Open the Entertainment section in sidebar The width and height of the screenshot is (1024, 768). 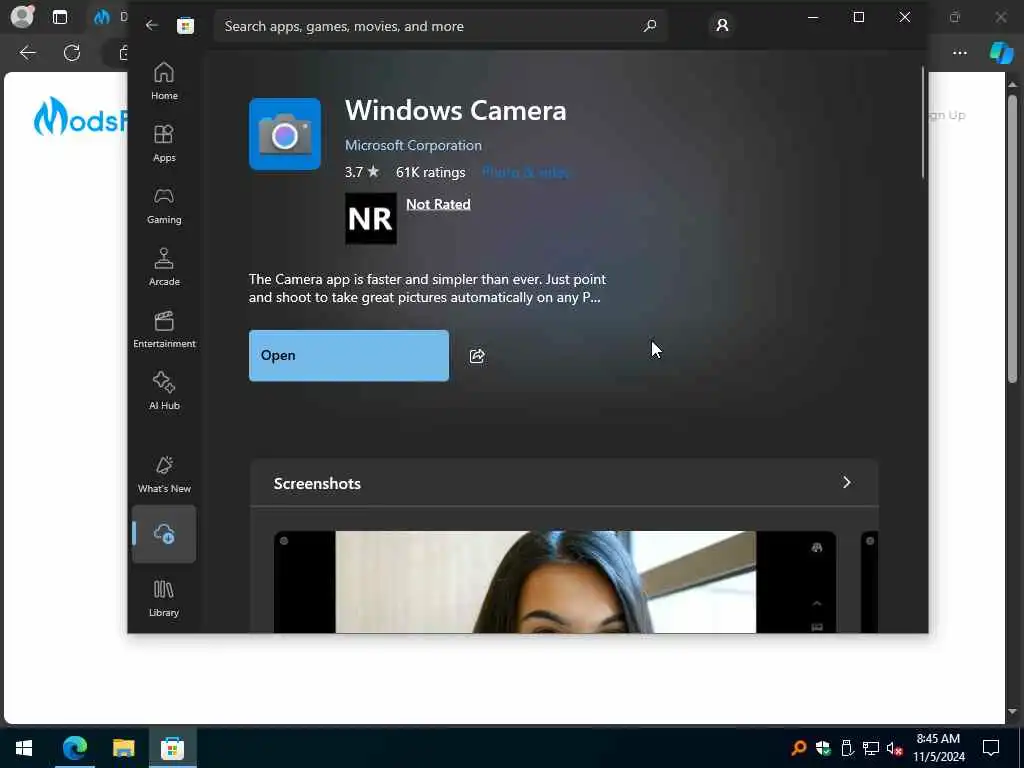click(164, 330)
